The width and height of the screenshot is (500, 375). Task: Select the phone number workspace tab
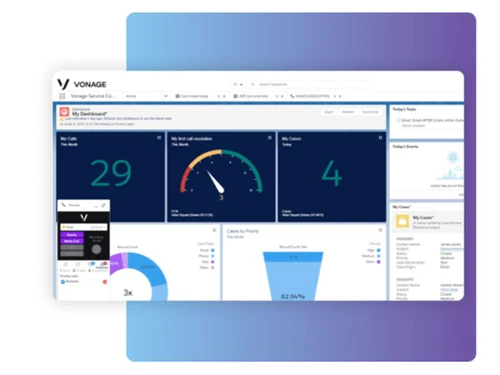310,96
